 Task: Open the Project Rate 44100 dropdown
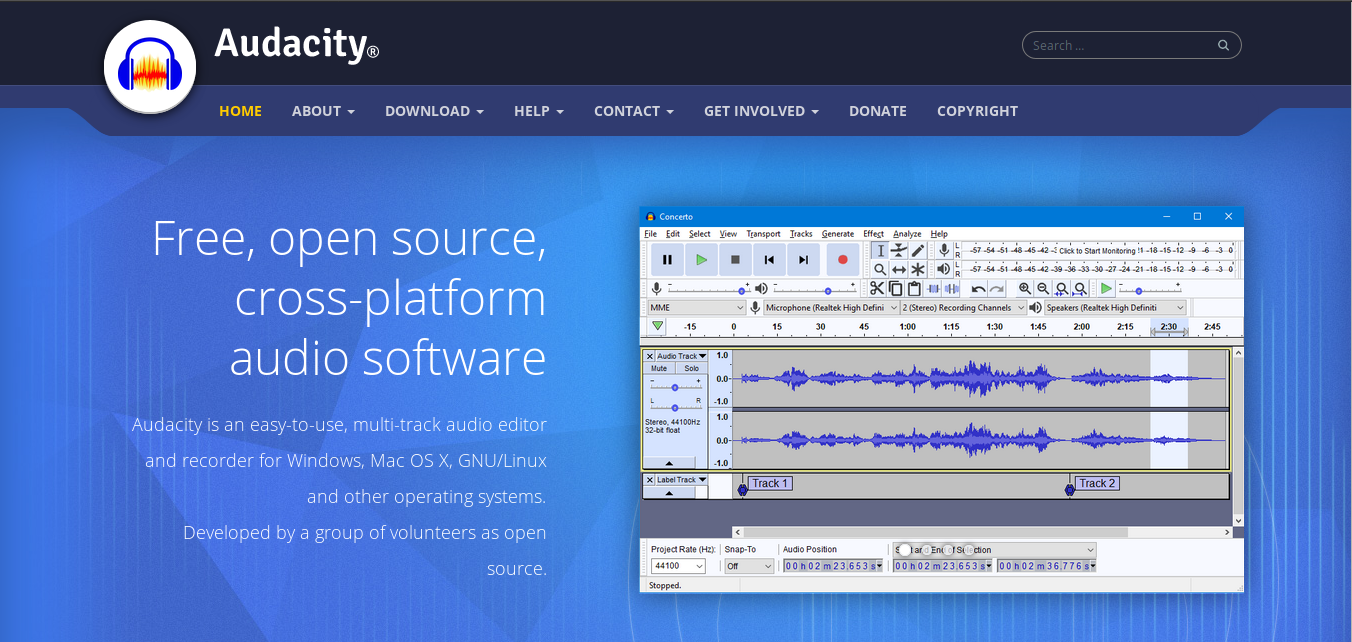click(x=678, y=566)
